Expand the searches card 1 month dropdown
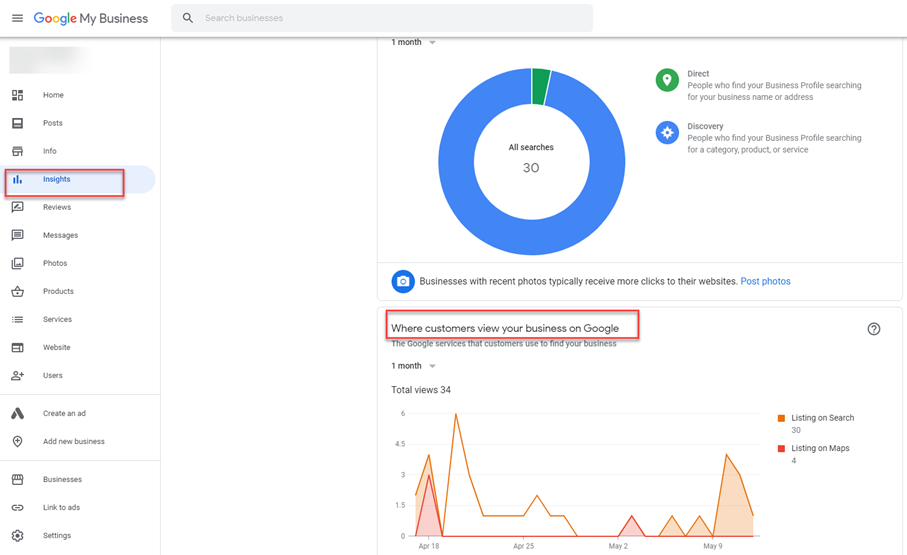This screenshot has width=907, height=555. 413,42
